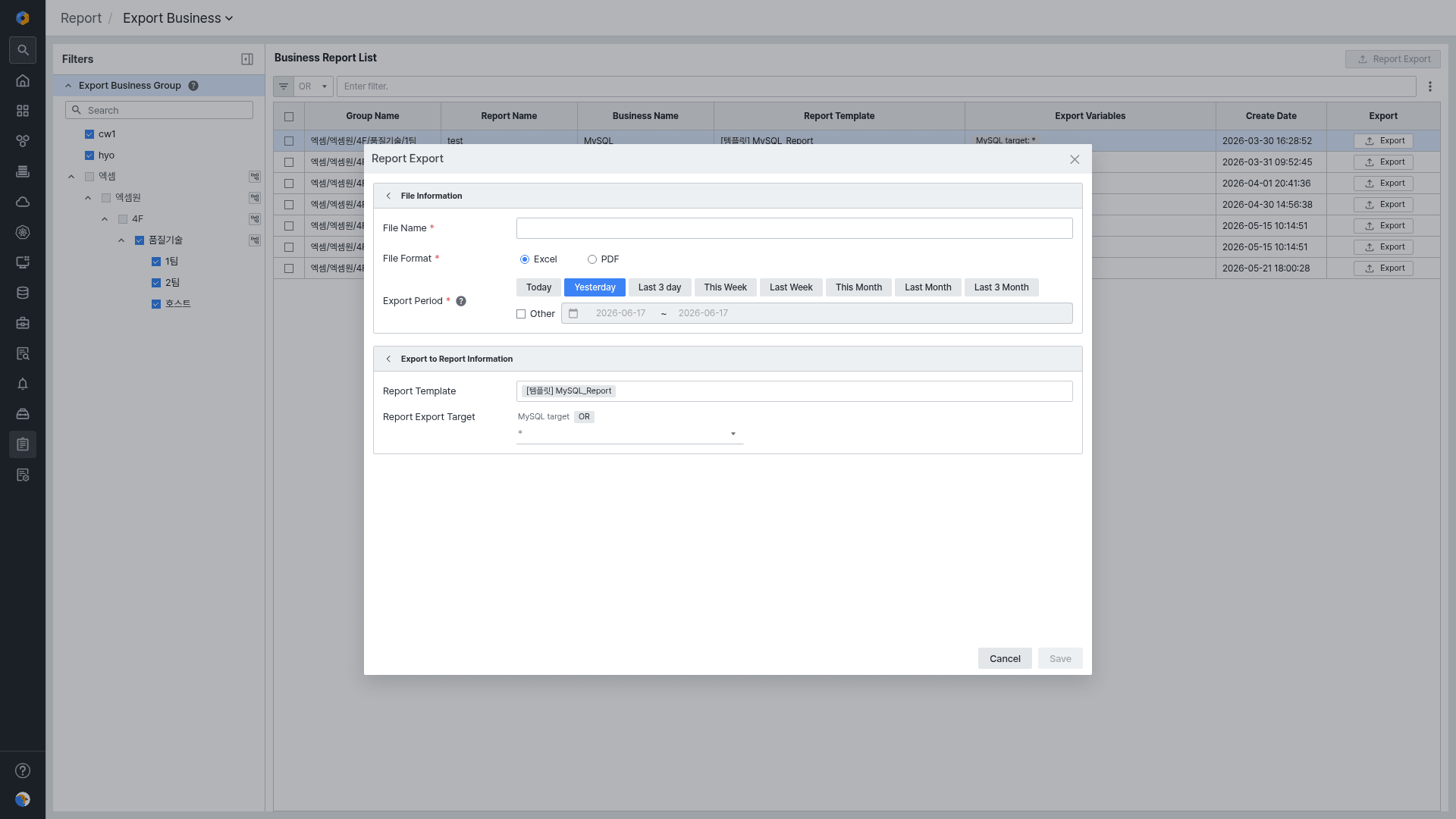The image size is (1456, 819).
Task: Click the search icon in the left sidebar
Action: (x=23, y=50)
